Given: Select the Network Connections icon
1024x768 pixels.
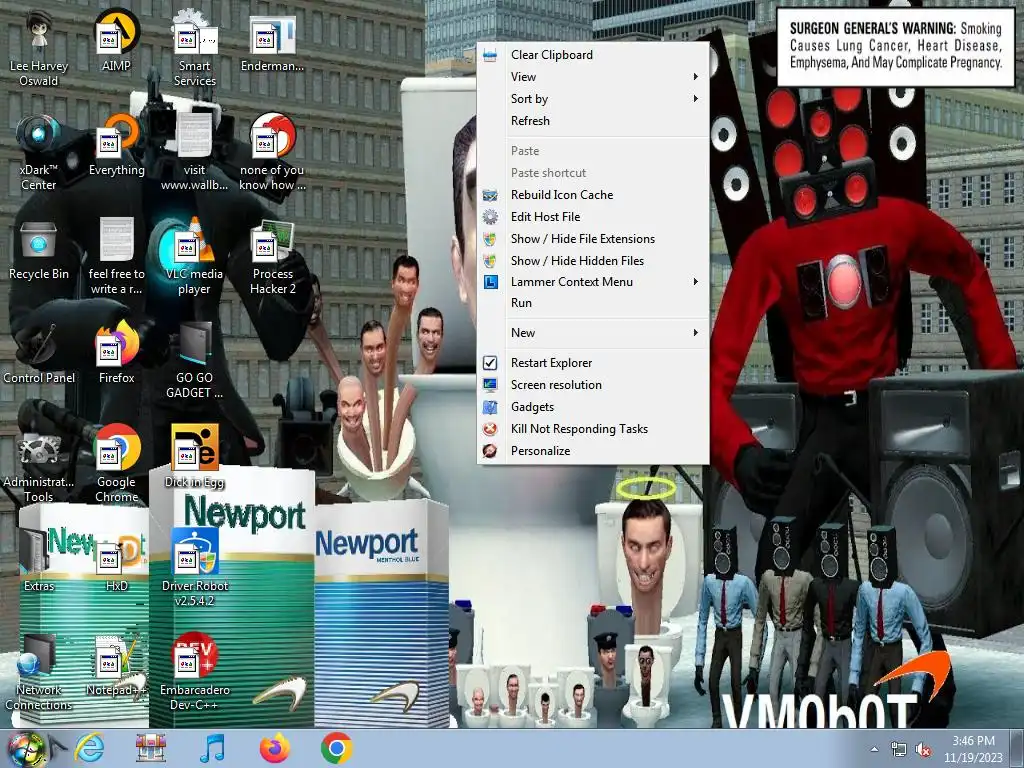Looking at the screenshot, I should coord(39,672).
